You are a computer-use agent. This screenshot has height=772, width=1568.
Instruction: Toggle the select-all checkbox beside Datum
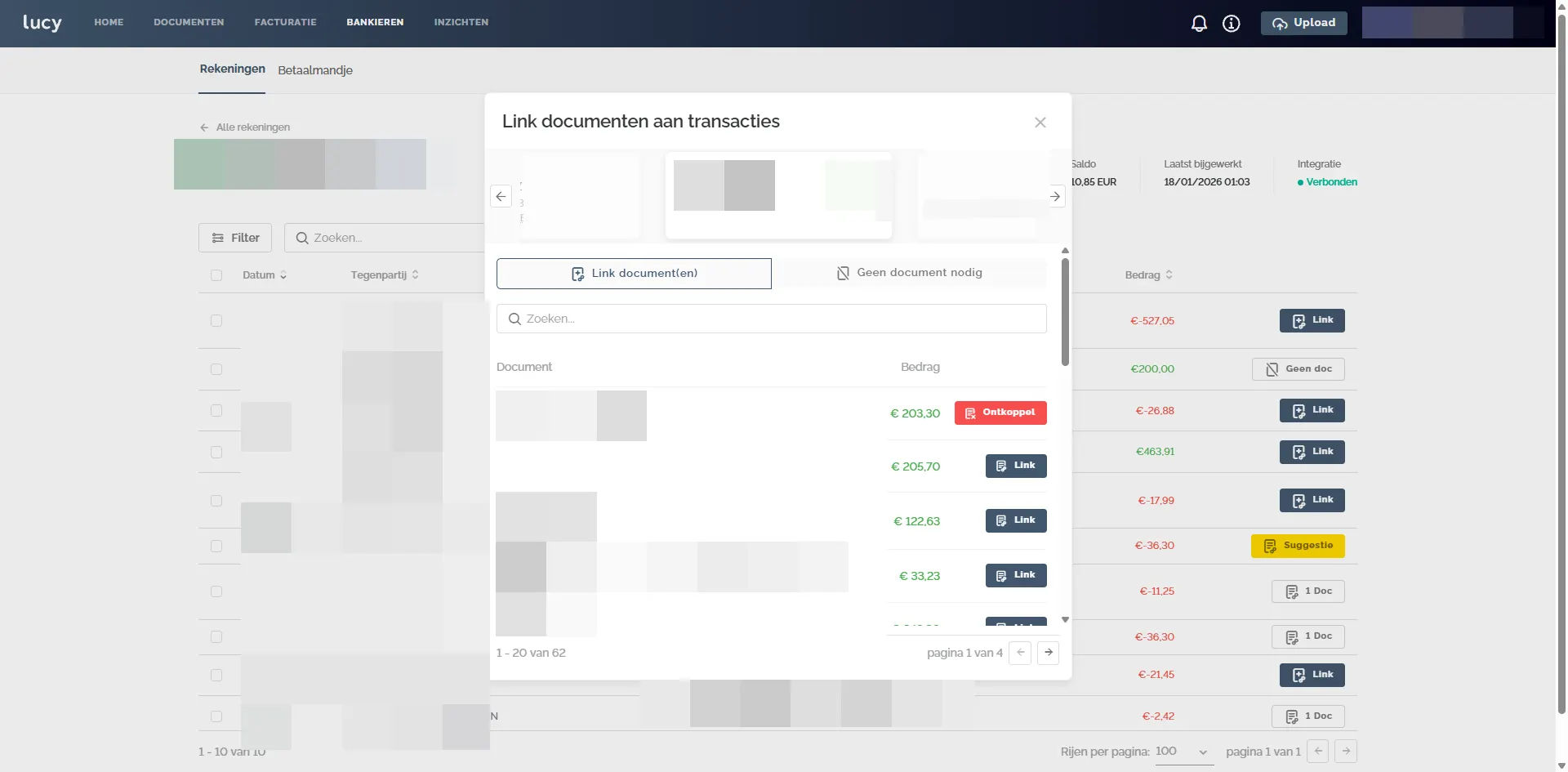click(216, 275)
